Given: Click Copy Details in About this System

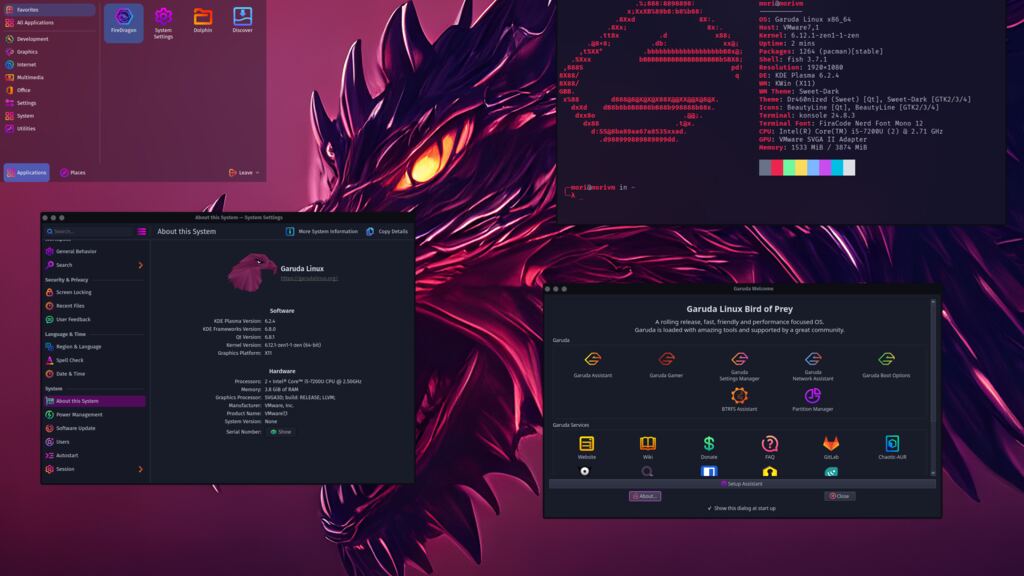Looking at the screenshot, I should pyautogui.click(x=387, y=231).
